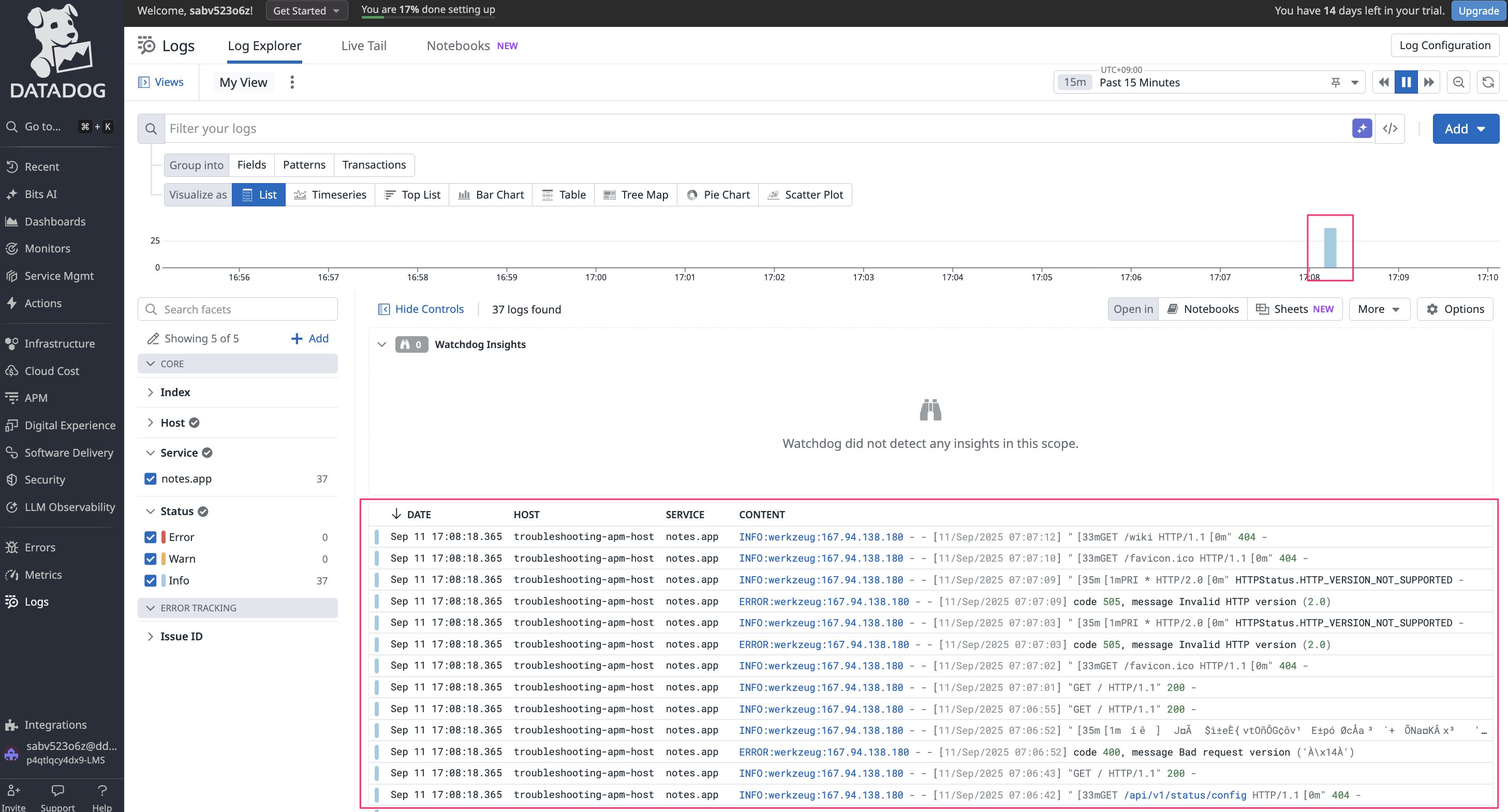Click the zoom out time range icon
Screen dimensions: 1508x812
click(x=1458, y=82)
